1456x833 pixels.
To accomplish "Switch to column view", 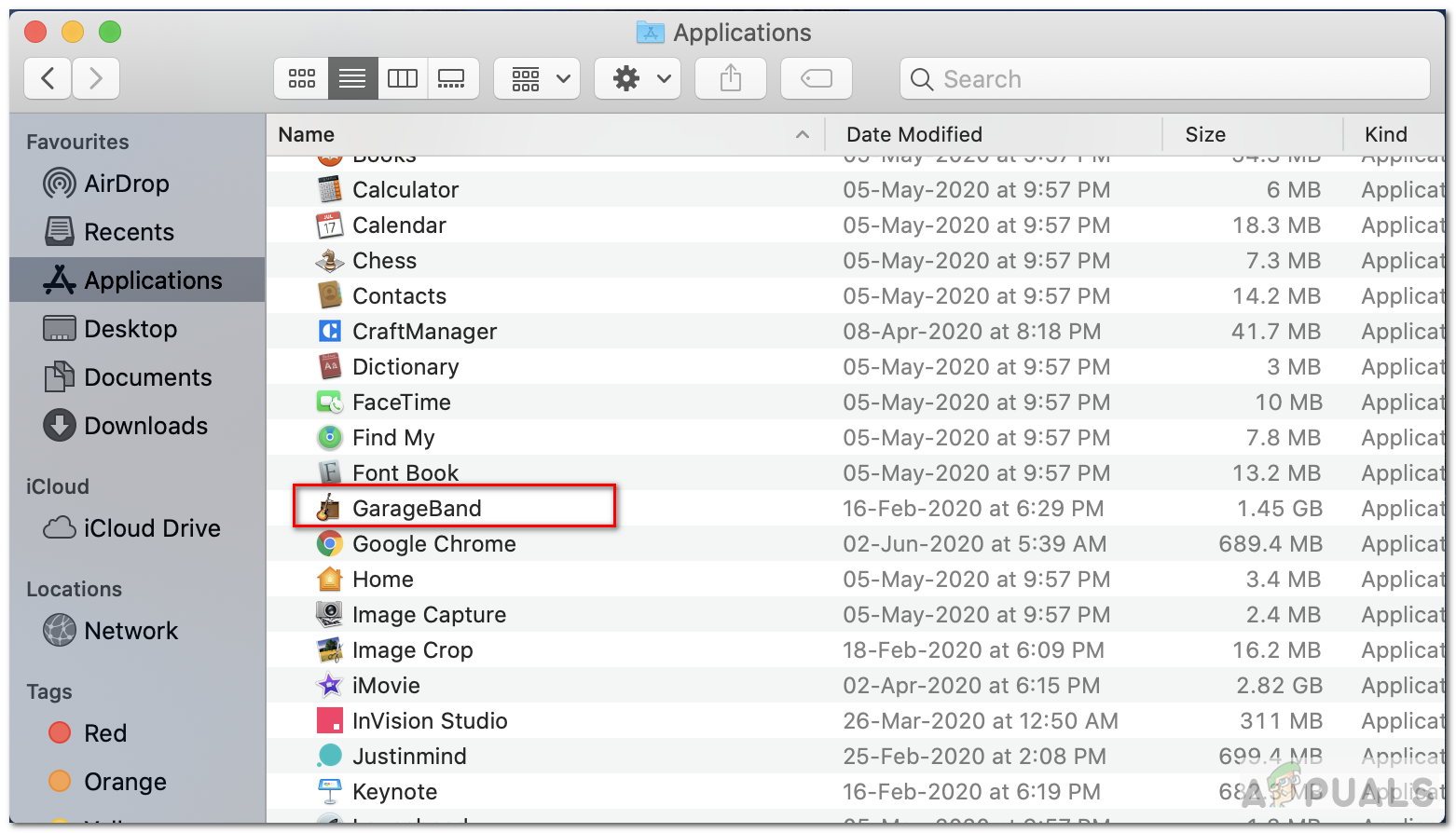I will coord(403,78).
